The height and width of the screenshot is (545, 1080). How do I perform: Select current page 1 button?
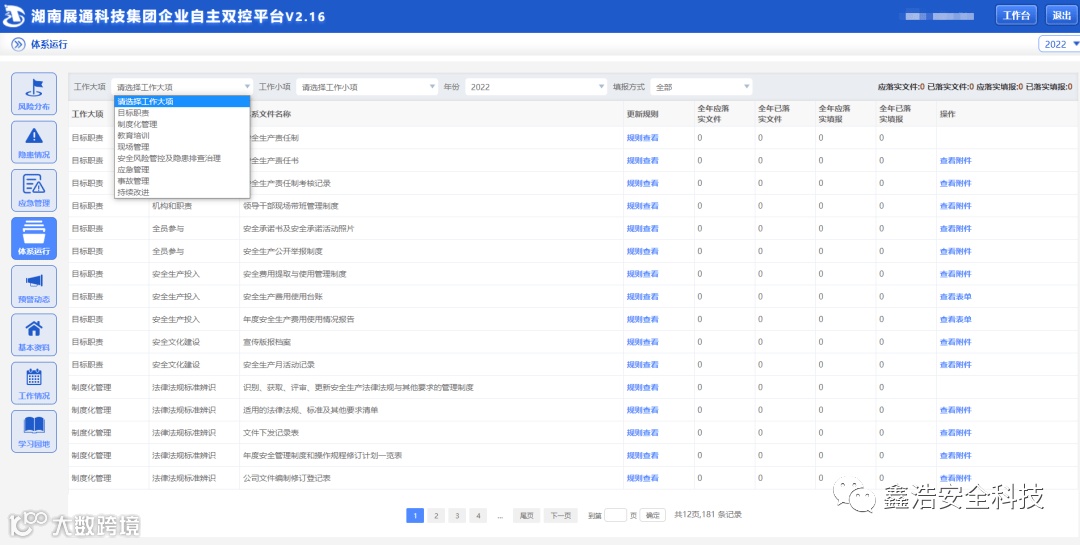click(x=415, y=515)
